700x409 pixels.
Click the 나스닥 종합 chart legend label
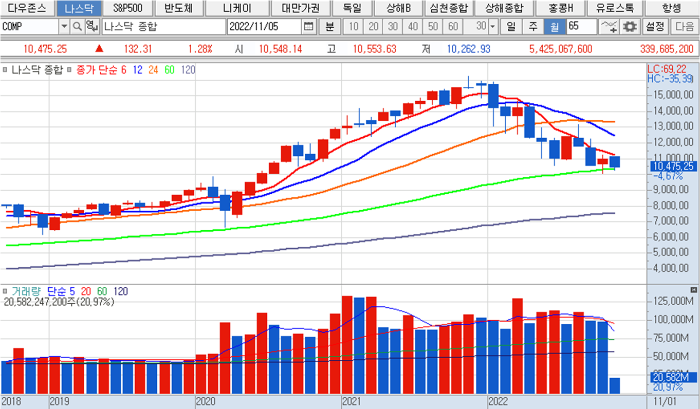point(37,70)
